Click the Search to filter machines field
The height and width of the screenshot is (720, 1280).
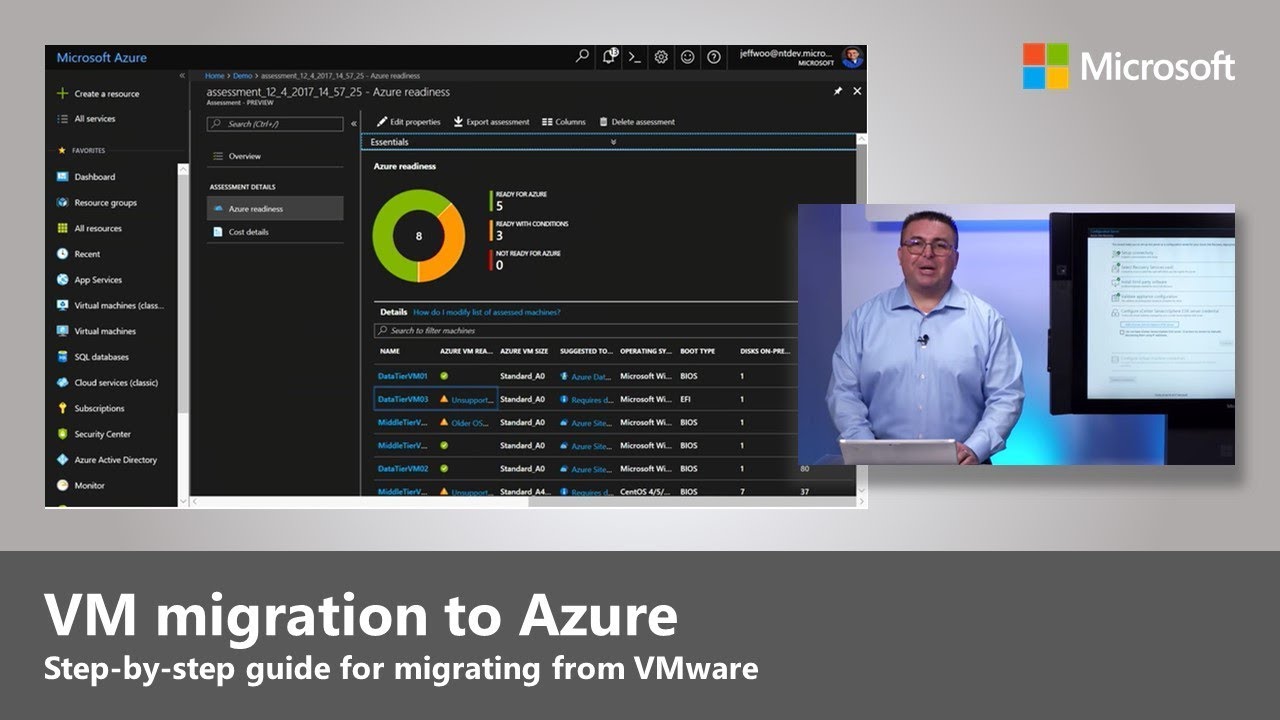click(585, 330)
